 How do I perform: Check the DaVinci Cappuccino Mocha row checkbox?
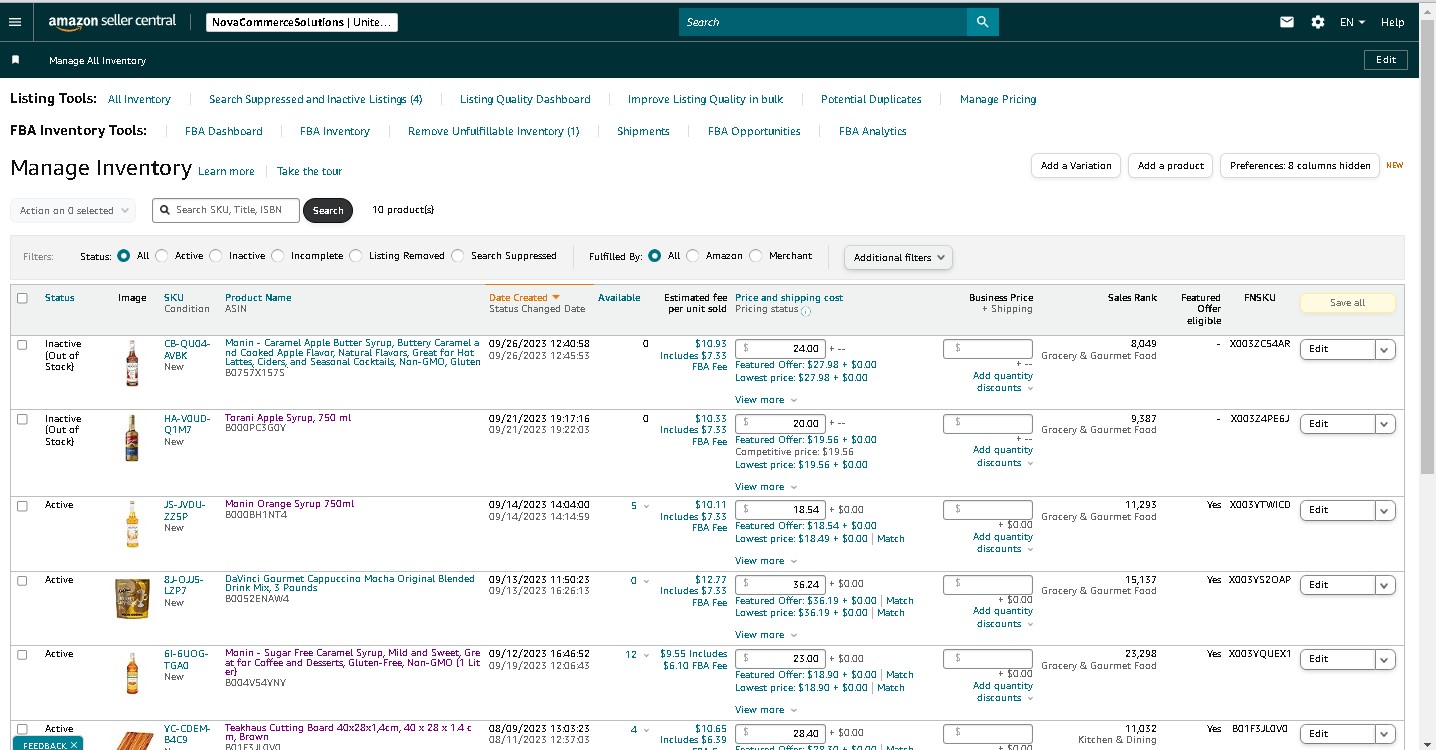tap(22, 580)
